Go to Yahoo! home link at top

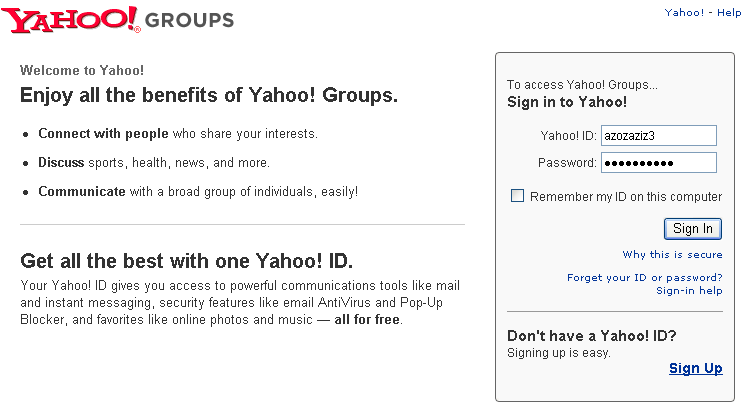click(684, 13)
